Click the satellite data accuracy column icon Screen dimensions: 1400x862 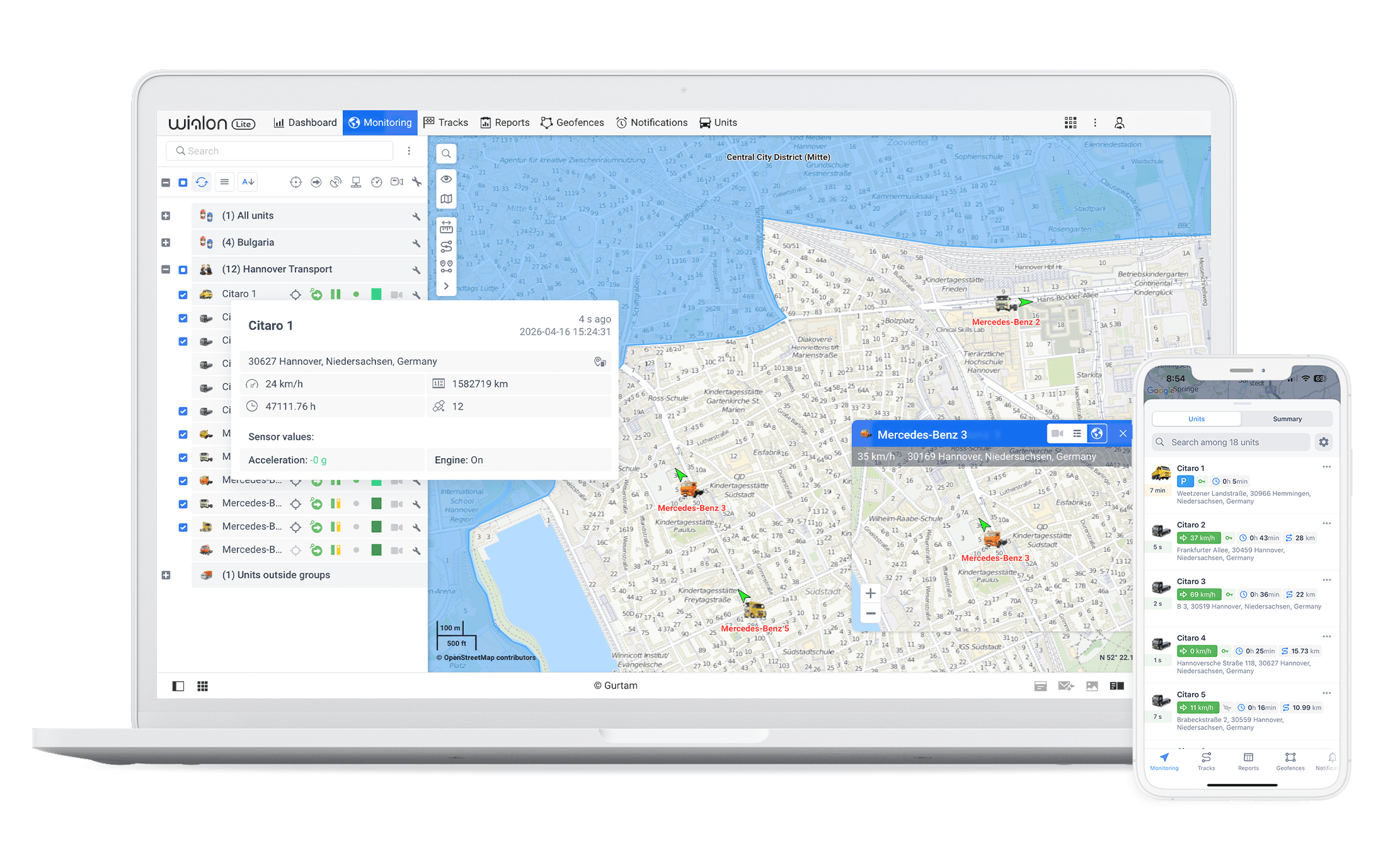(x=336, y=182)
